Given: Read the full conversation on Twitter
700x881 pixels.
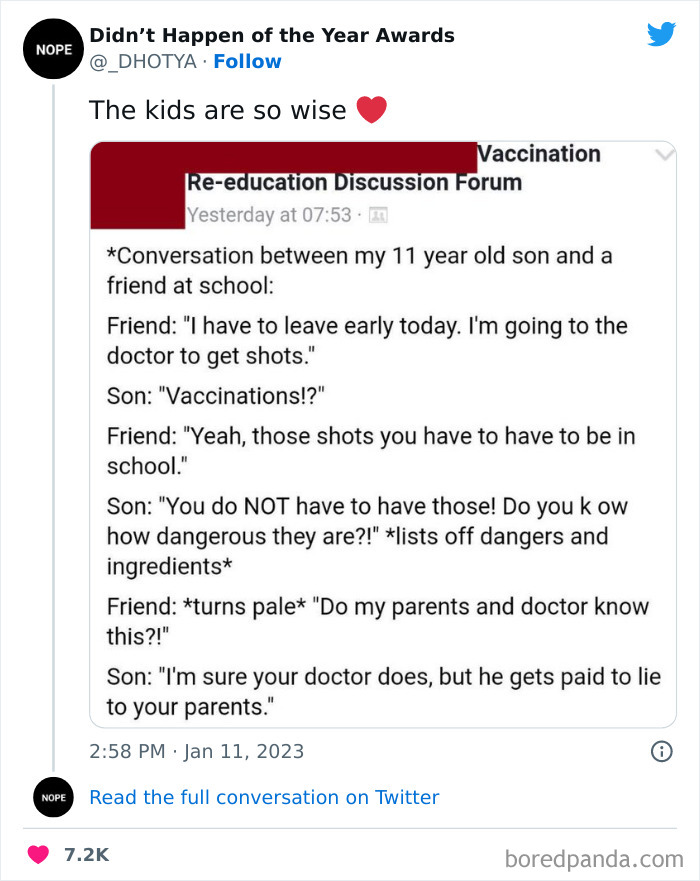Looking at the screenshot, I should click(x=264, y=797).
